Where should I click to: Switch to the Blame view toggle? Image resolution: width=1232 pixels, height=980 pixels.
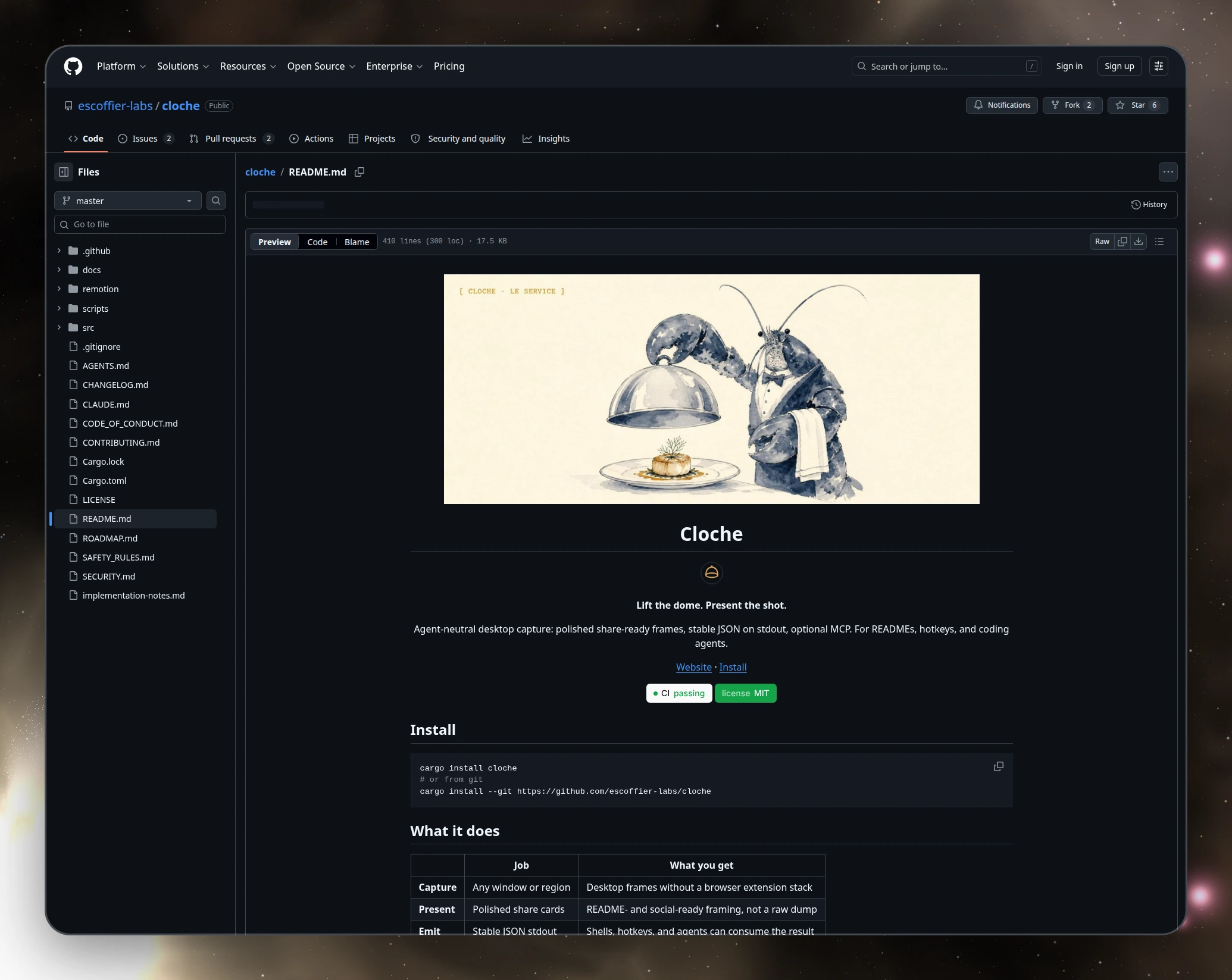point(357,242)
